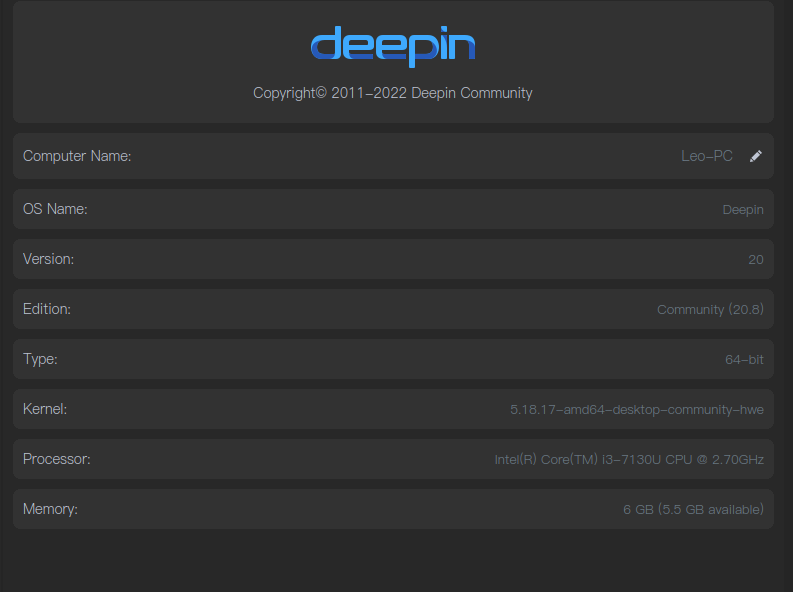The image size is (793, 592).
Task: Select the OS name value Deepin
Action: pos(743,210)
